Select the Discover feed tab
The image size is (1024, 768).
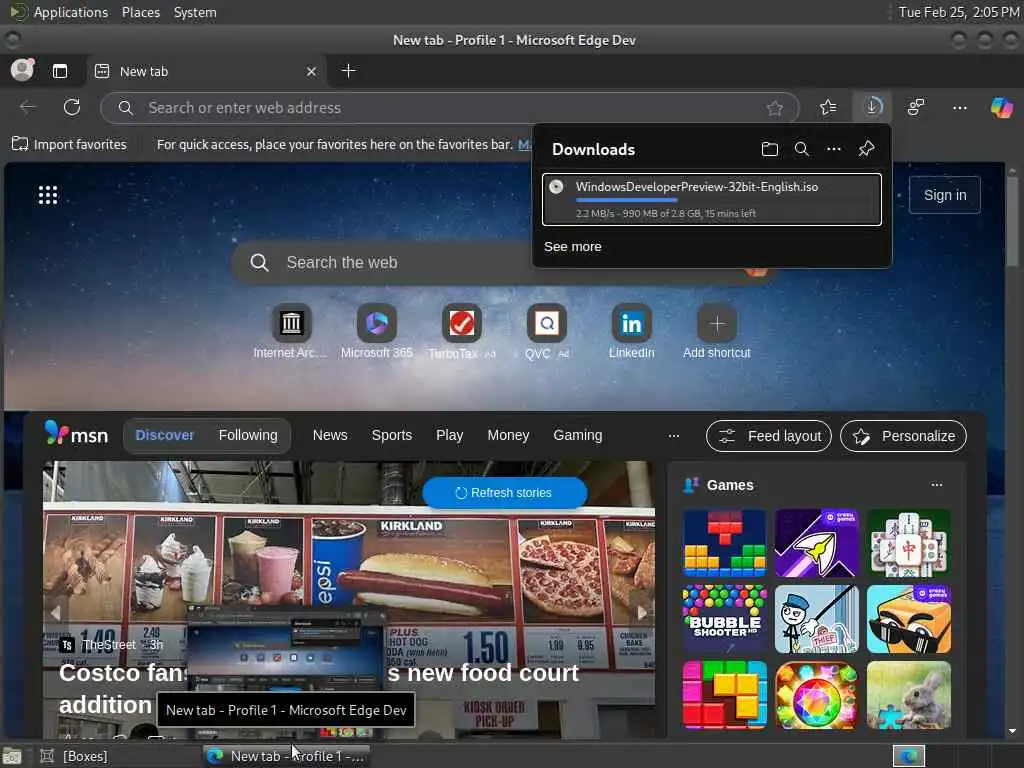165,435
